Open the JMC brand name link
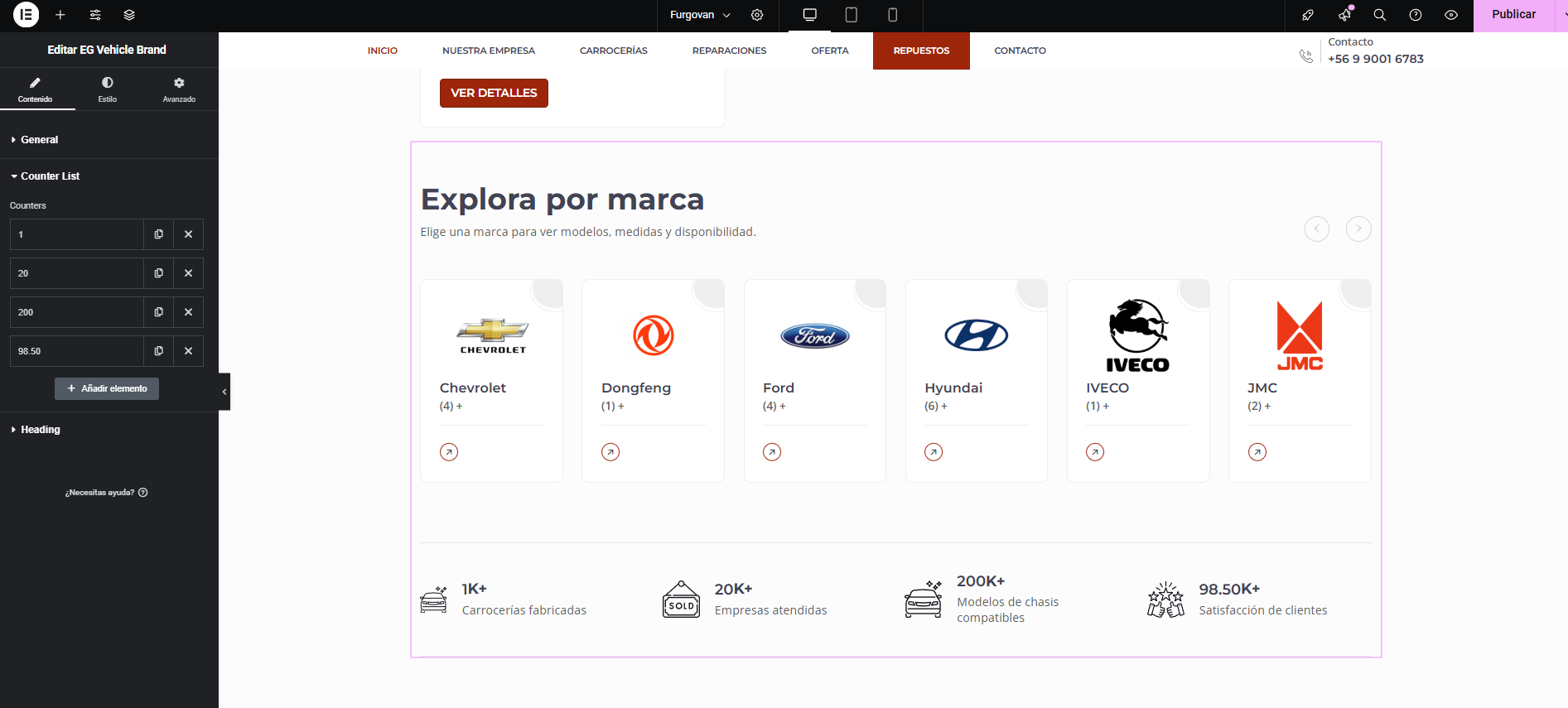1568x708 pixels. pos(1262,388)
